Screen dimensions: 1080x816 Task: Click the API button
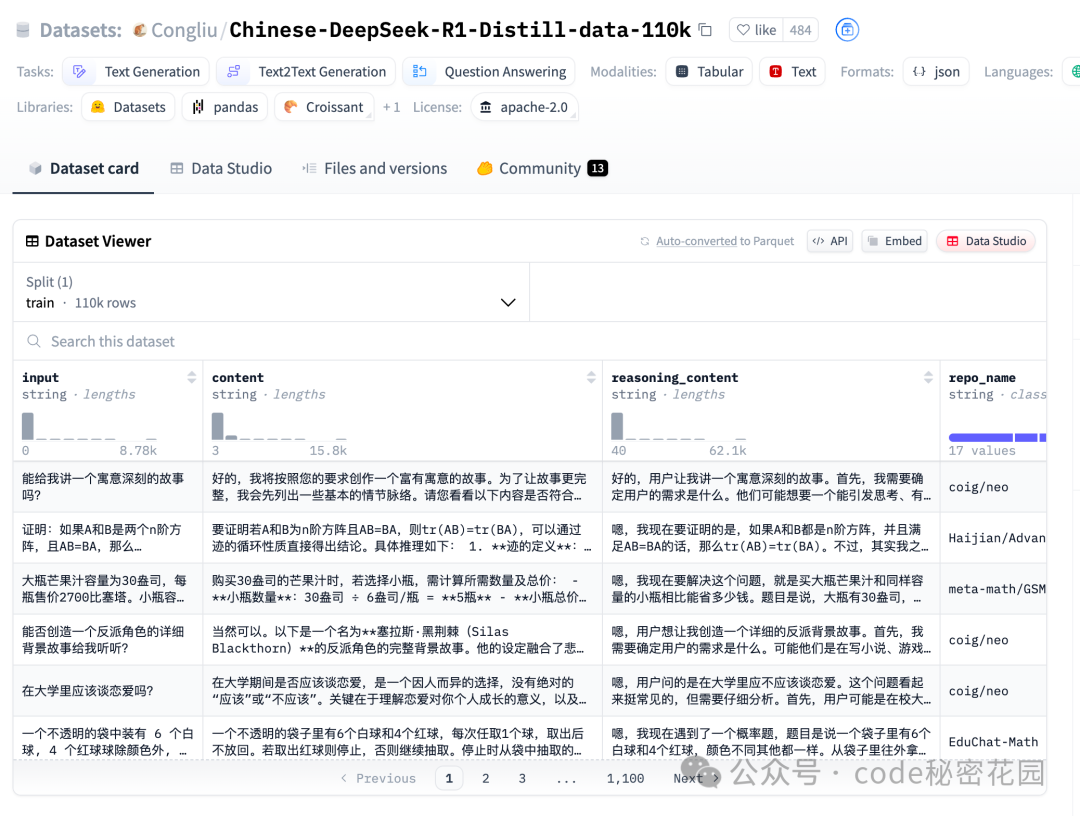830,241
